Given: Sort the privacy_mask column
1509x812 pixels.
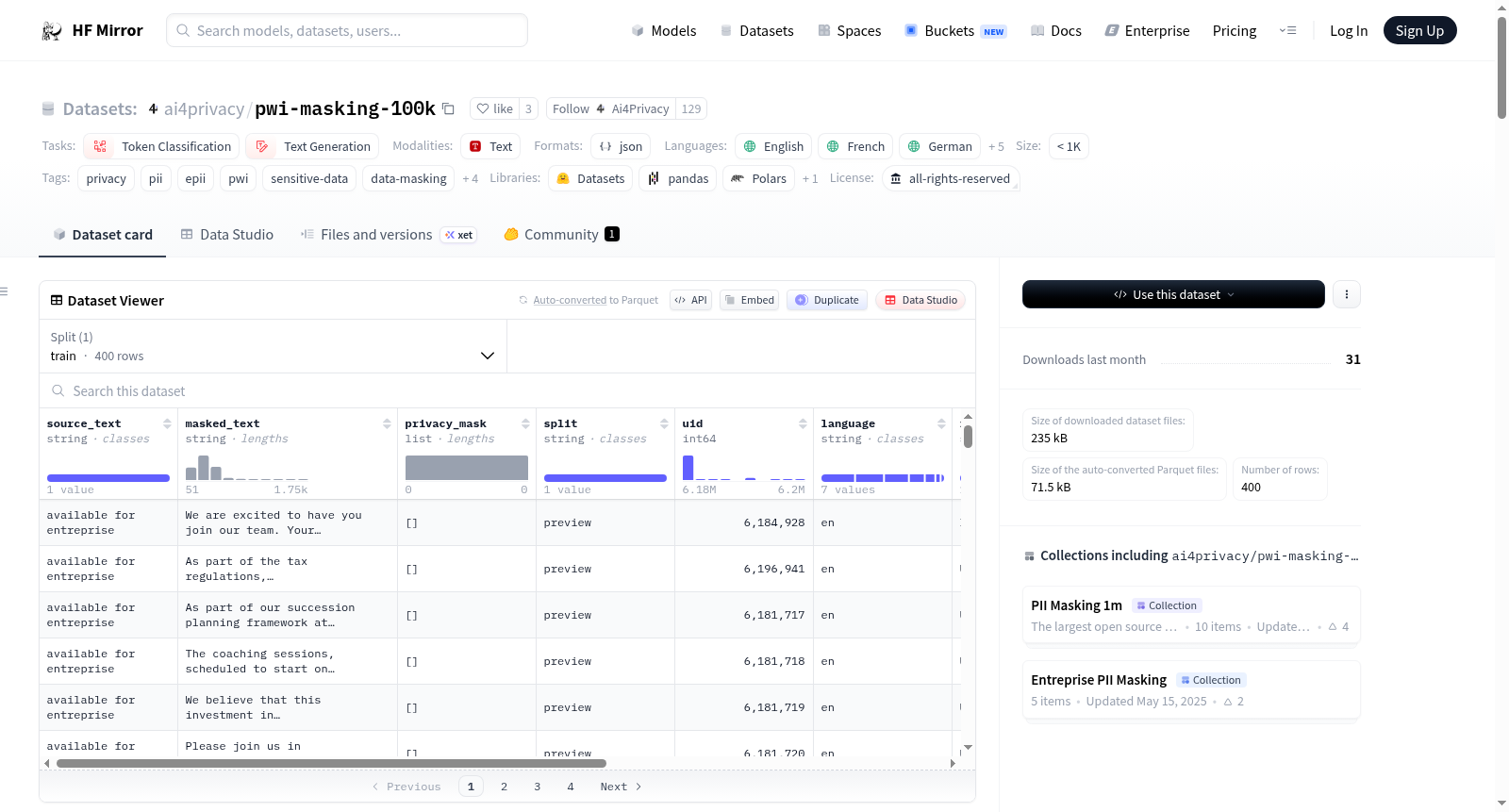Looking at the screenshot, I should point(525,423).
